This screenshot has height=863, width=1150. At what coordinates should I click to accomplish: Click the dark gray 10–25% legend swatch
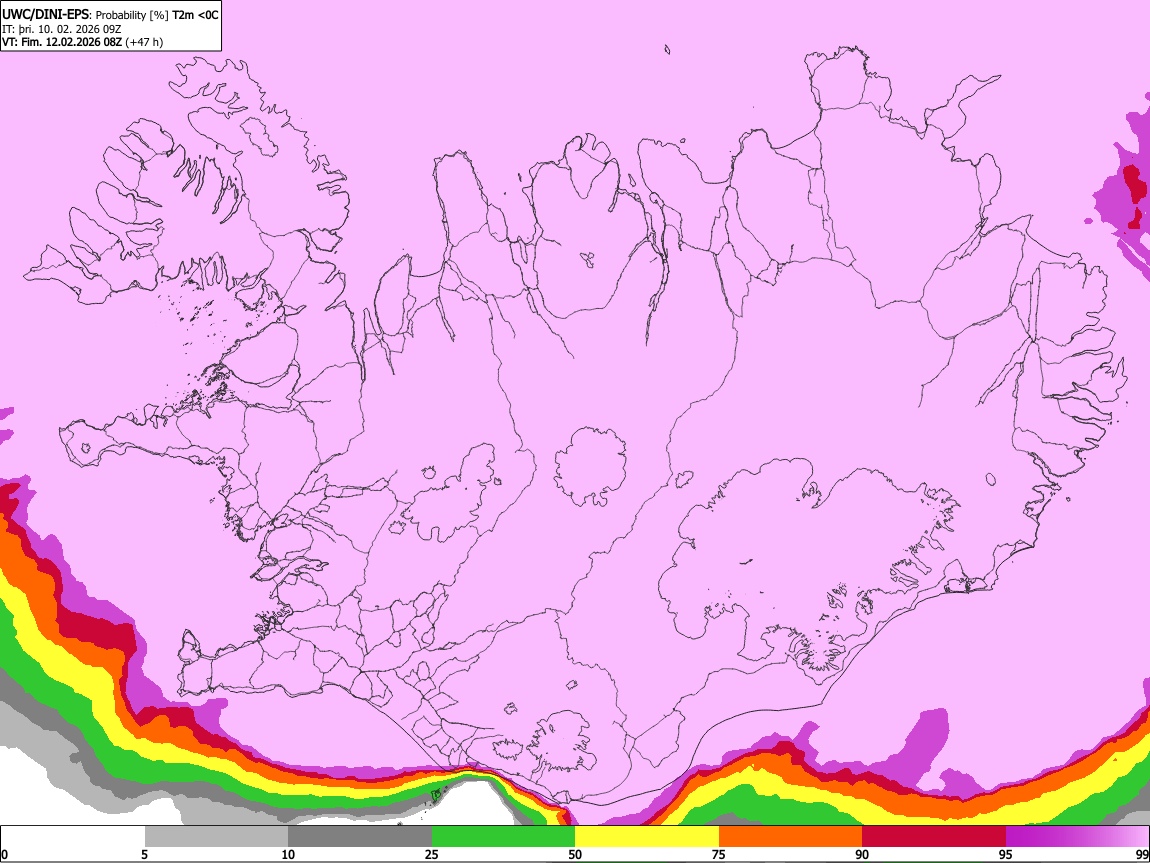pyautogui.click(x=360, y=837)
